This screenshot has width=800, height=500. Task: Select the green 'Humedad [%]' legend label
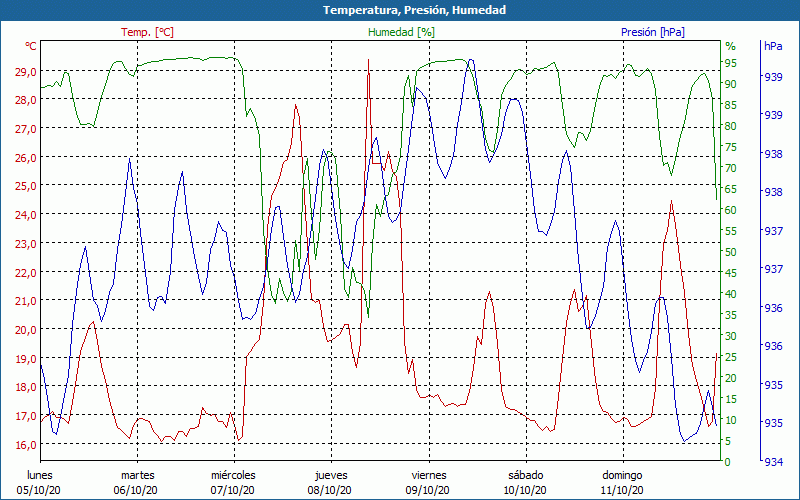click(402, 32)
